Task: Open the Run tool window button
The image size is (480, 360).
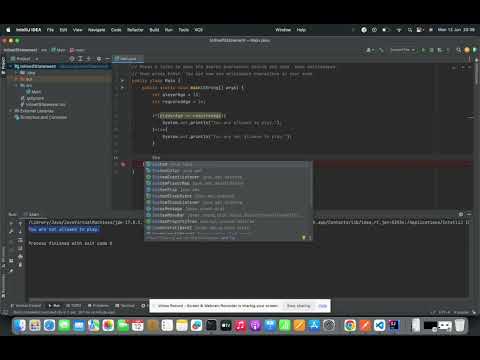Action: (x=54, y=306)
